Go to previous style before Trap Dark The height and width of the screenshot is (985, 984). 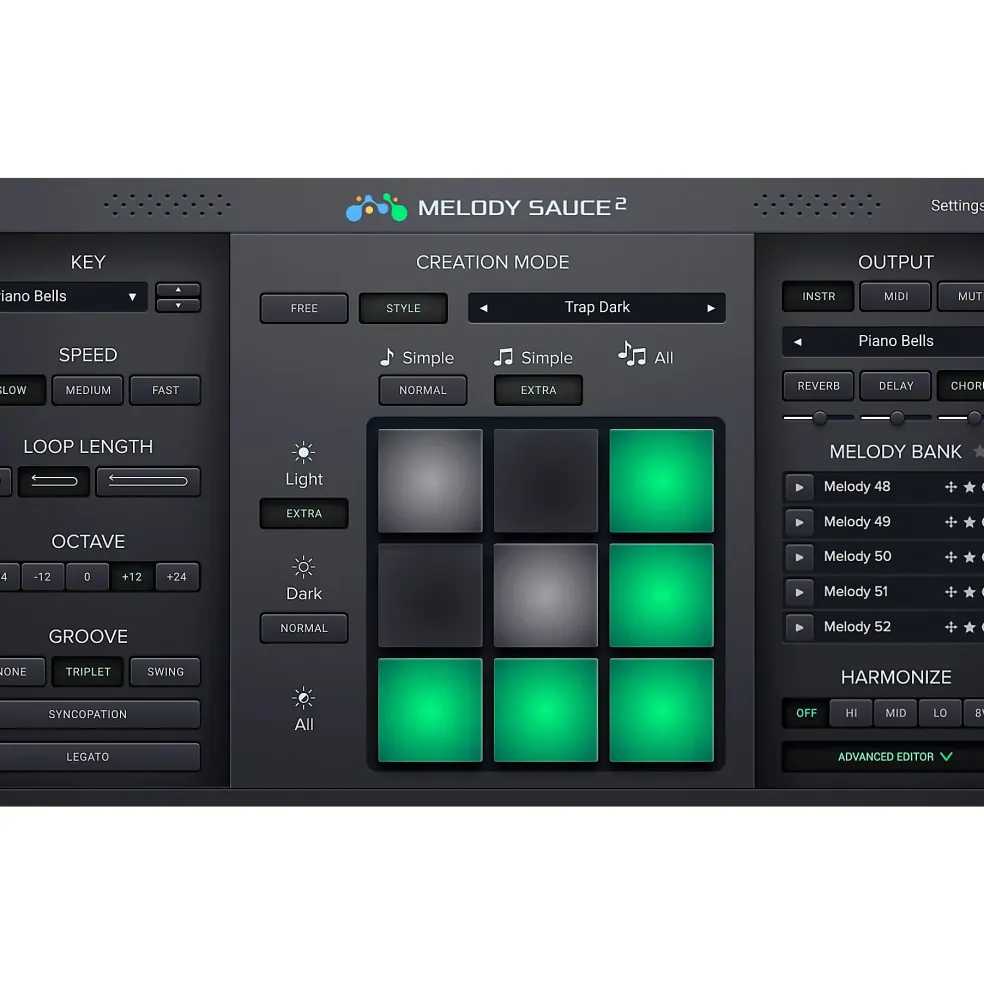click(483, 308)
